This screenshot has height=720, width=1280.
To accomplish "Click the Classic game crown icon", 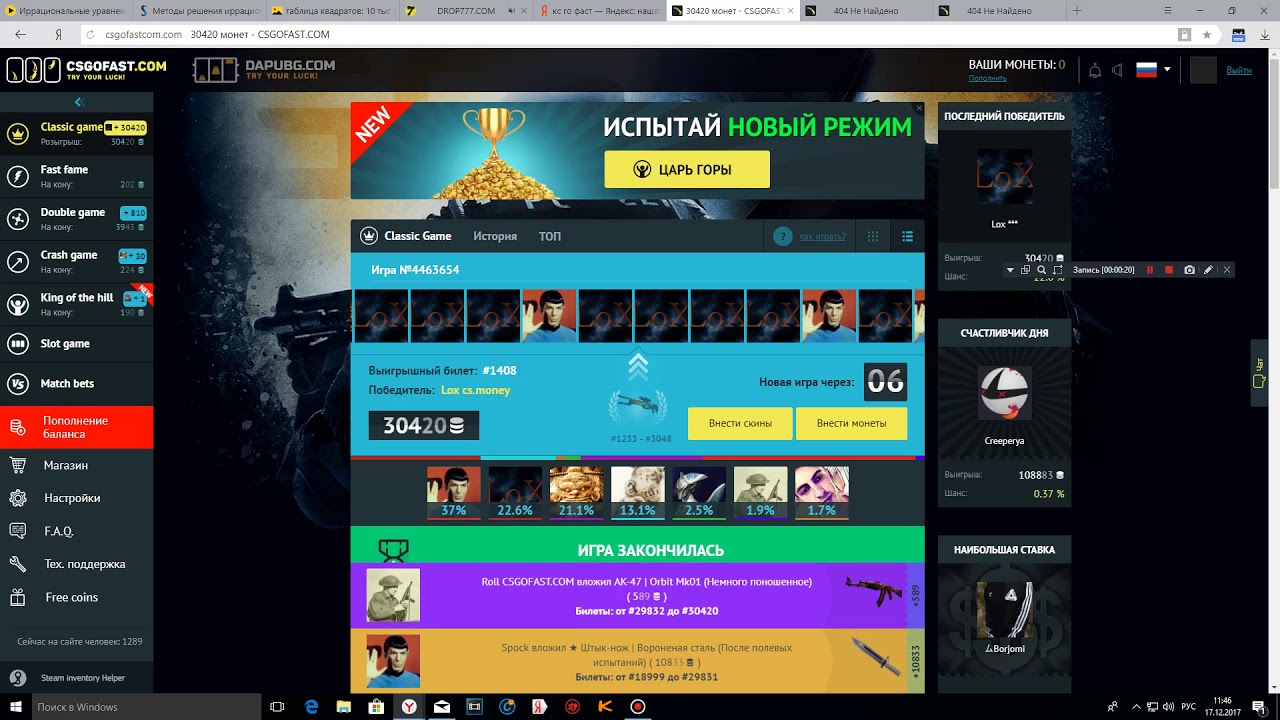I will click(x=17, y=134).
